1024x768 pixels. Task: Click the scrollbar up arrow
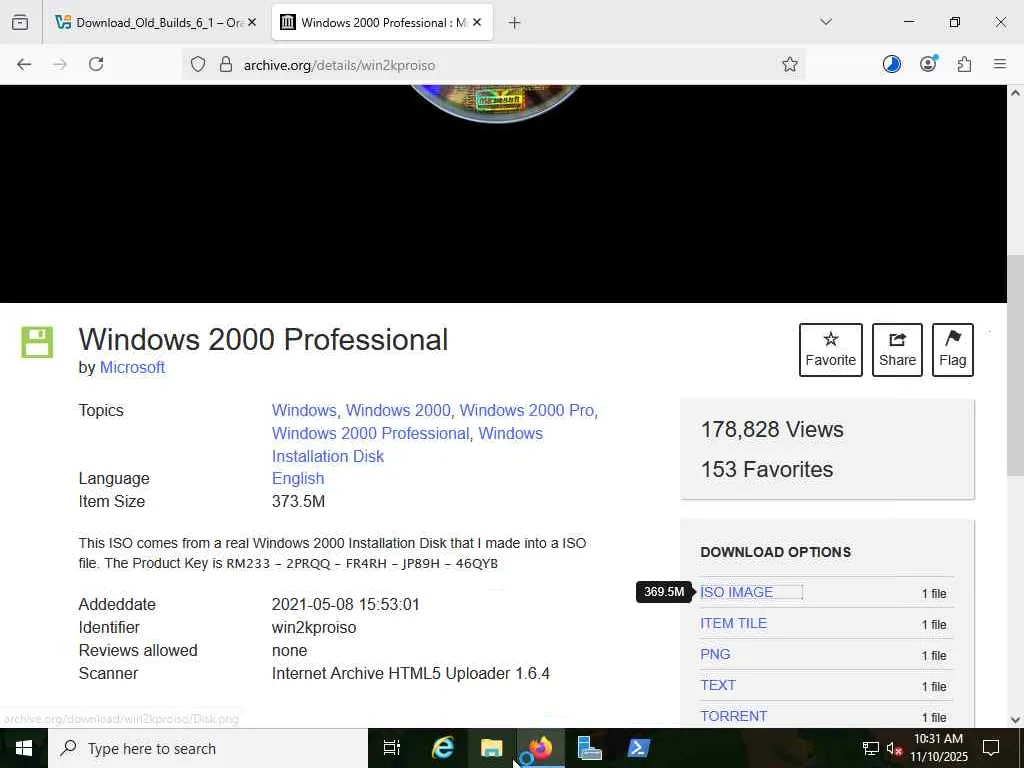1015,93
